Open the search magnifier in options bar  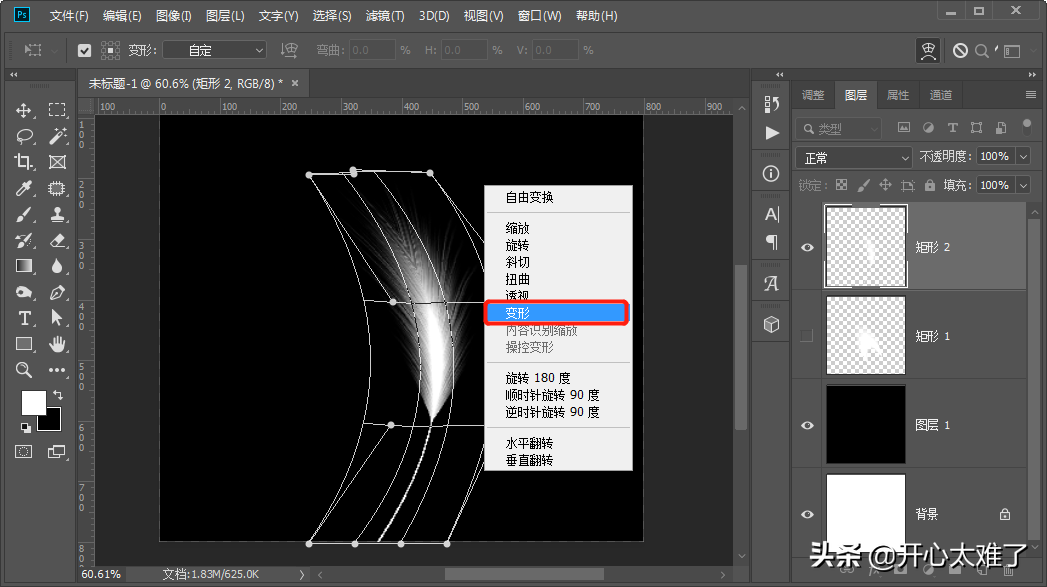point(982,51)
